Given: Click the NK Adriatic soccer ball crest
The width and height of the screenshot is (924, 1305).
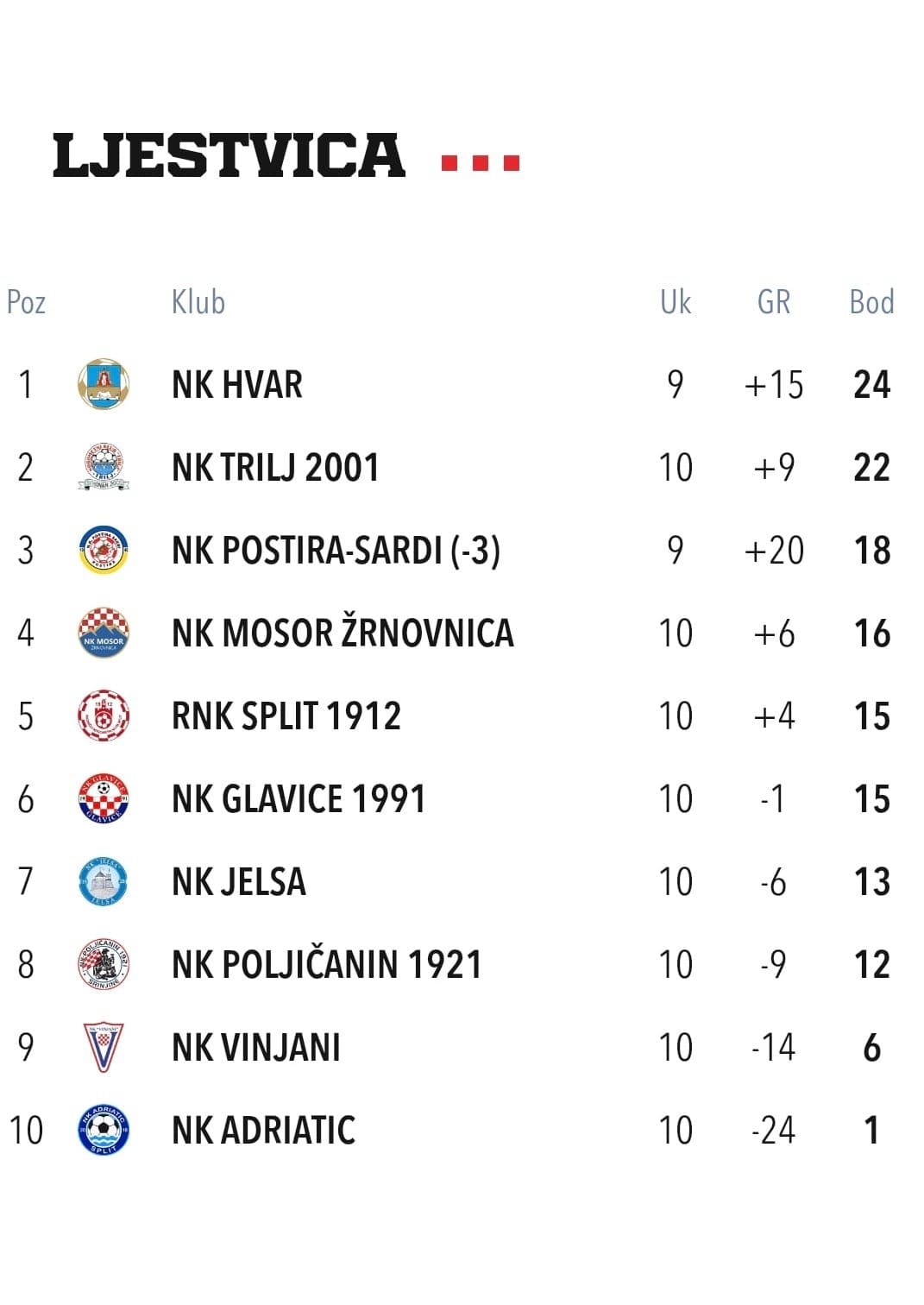Looking at the screenshot, I should tap(104, 1131).
